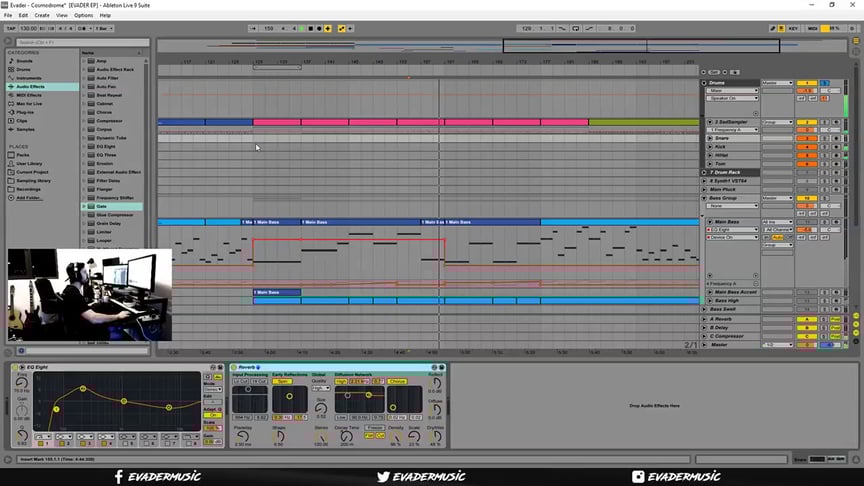Select the Clips category in the browser
864x486 pixels.
(x=22, y=121)
